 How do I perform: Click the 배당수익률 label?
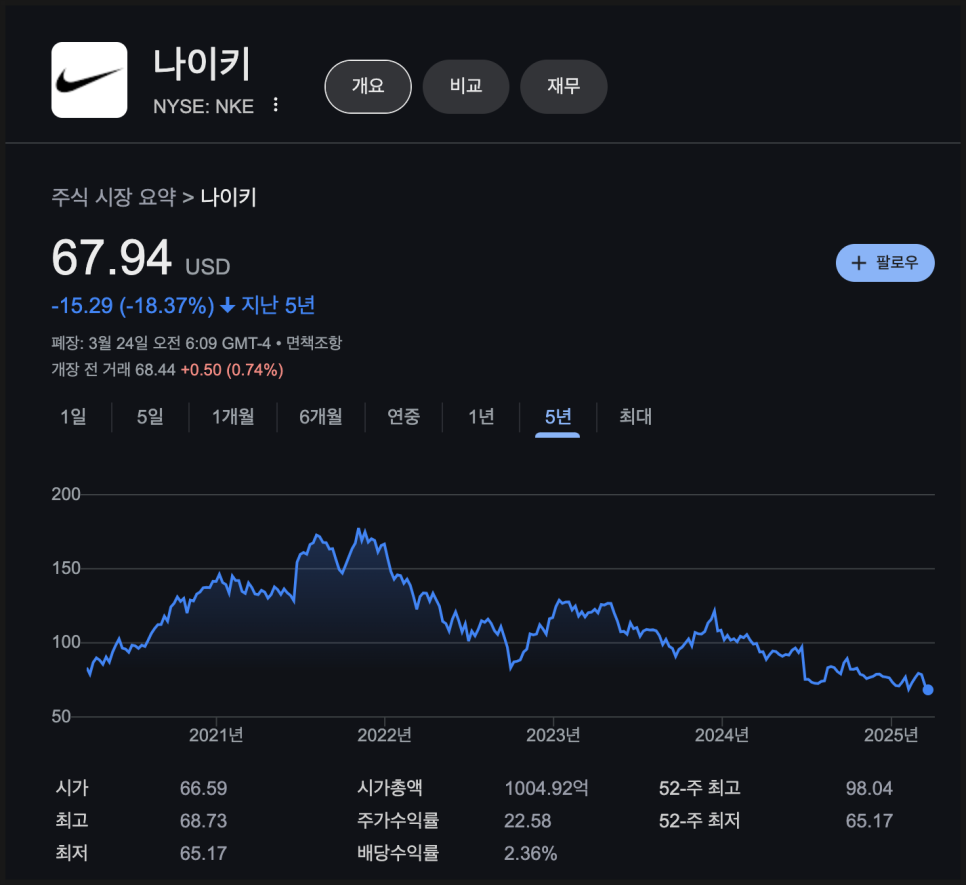pos(398,853)
